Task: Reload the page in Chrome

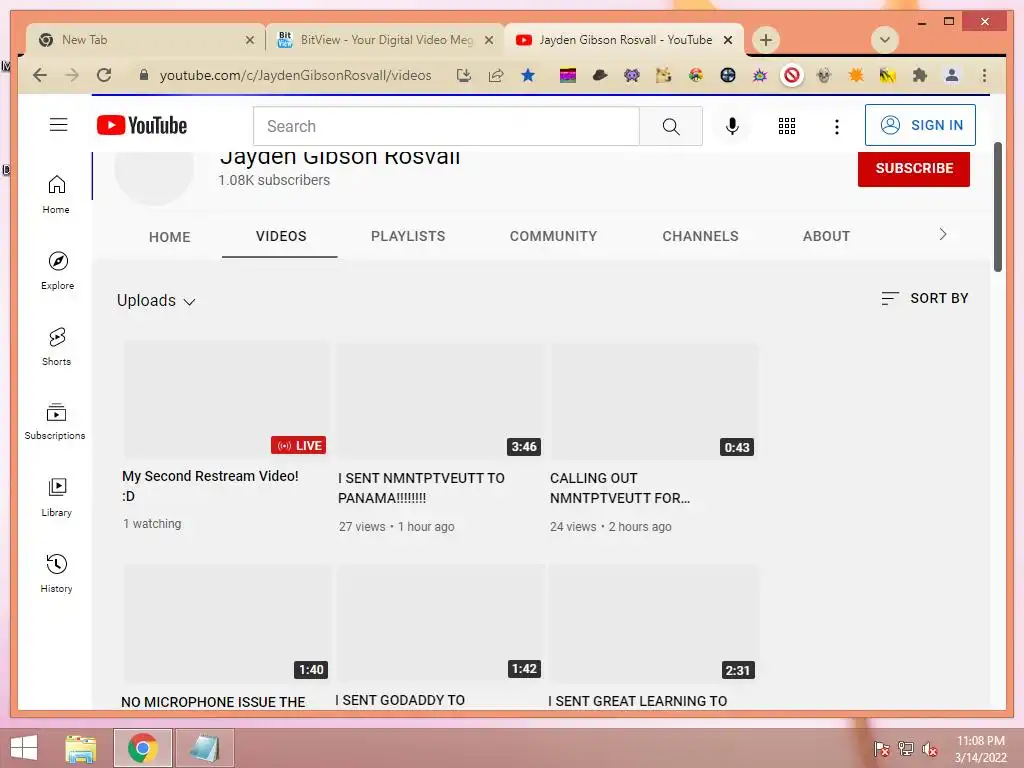Action: (x=104, y=75)
